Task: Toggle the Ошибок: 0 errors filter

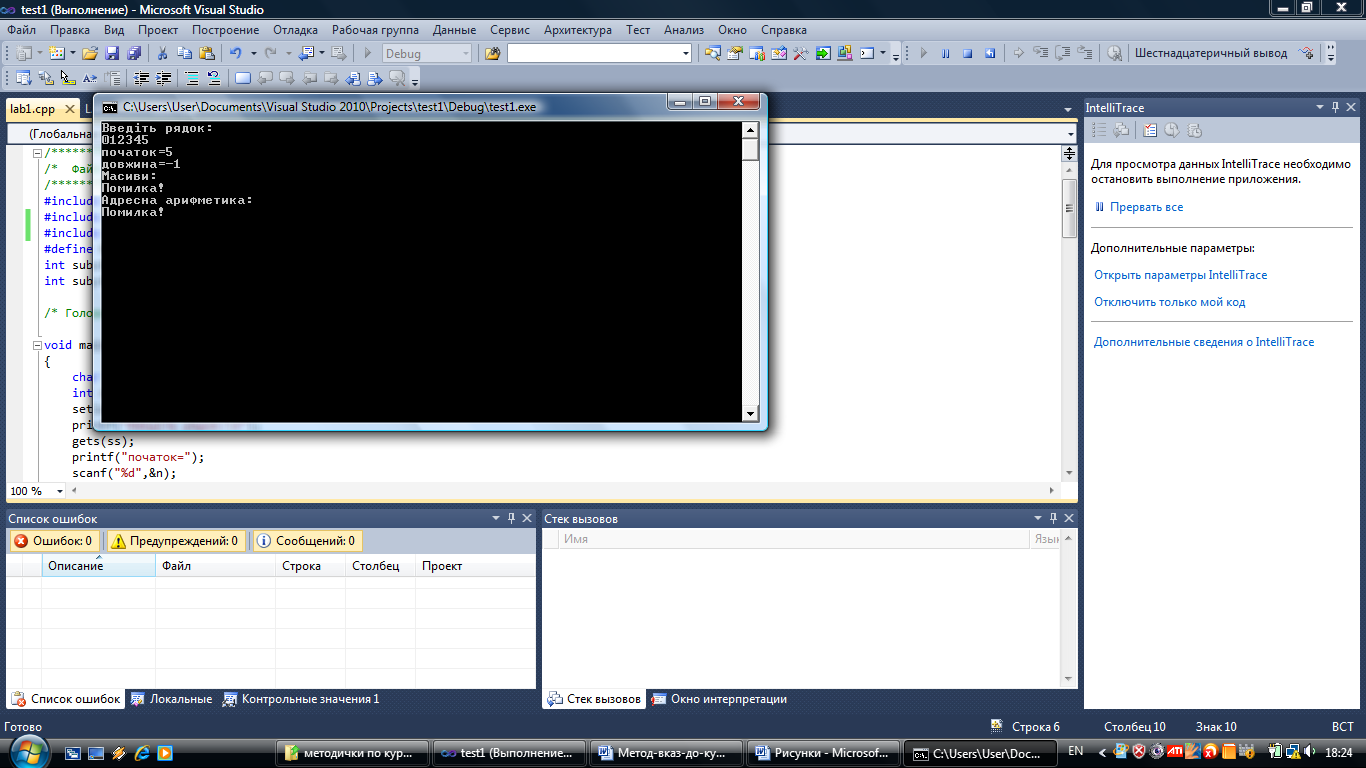Action: (55, 541)
